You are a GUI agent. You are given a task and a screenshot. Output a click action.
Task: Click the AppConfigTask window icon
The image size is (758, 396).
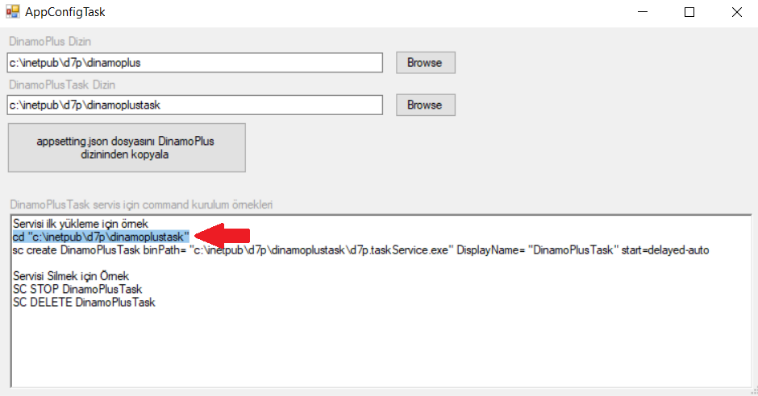[x=13, y=12]
